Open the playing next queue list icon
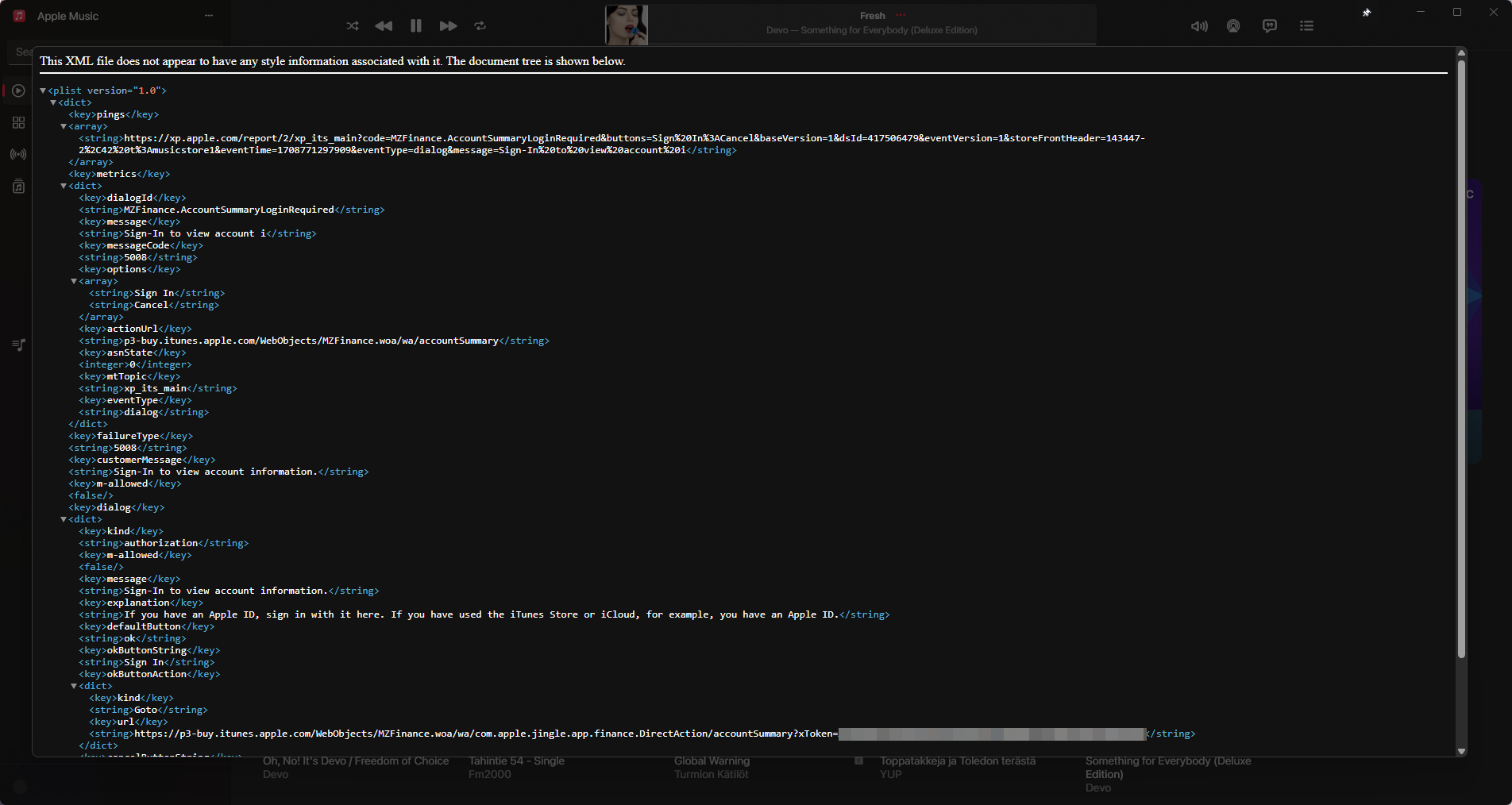This screenshot has width=1512, height=805. point(1306,26)
